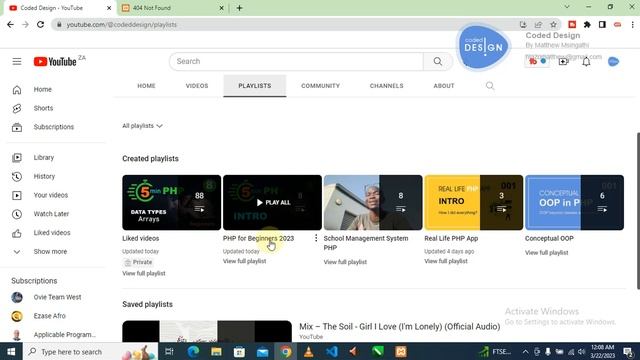This screenshot has width=640, height=360.
Task: Click the channel search magnifier icon
Action: (x=490, y=86)
